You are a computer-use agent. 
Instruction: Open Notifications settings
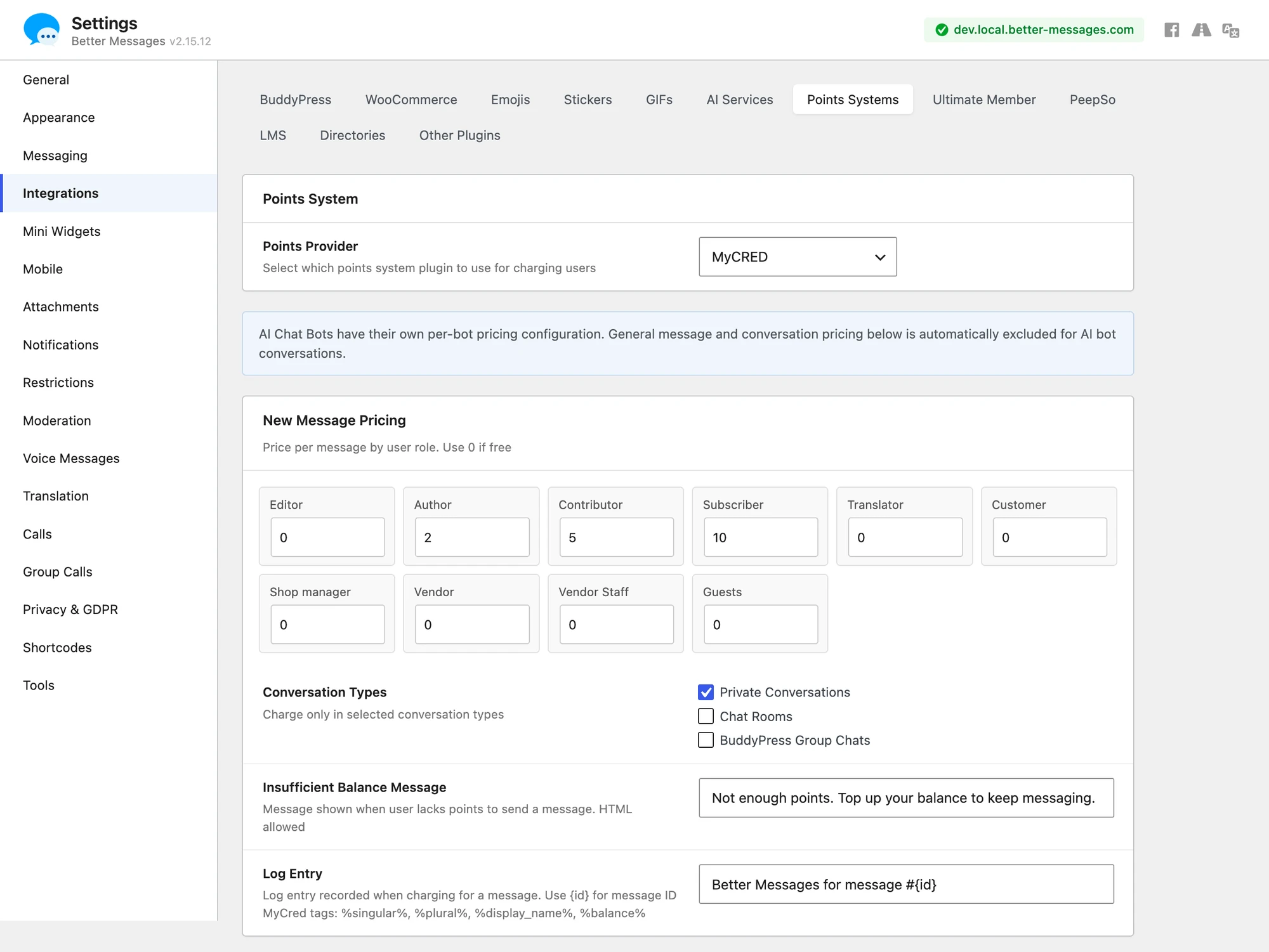pos(108,344)
